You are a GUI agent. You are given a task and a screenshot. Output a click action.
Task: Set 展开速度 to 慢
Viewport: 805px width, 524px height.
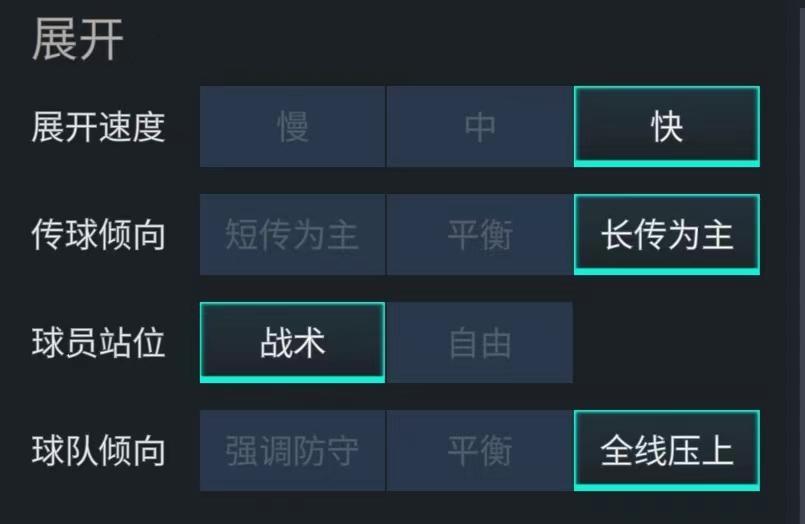[x=292, y=127]
